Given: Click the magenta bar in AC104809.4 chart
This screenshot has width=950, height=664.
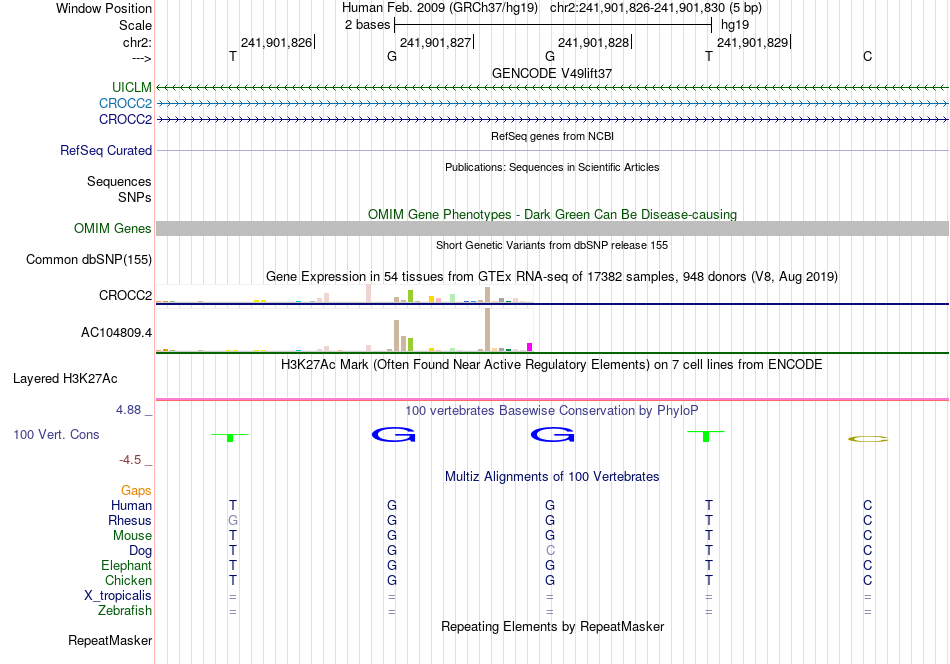Looking at the screenshot, I should [530, 347].
